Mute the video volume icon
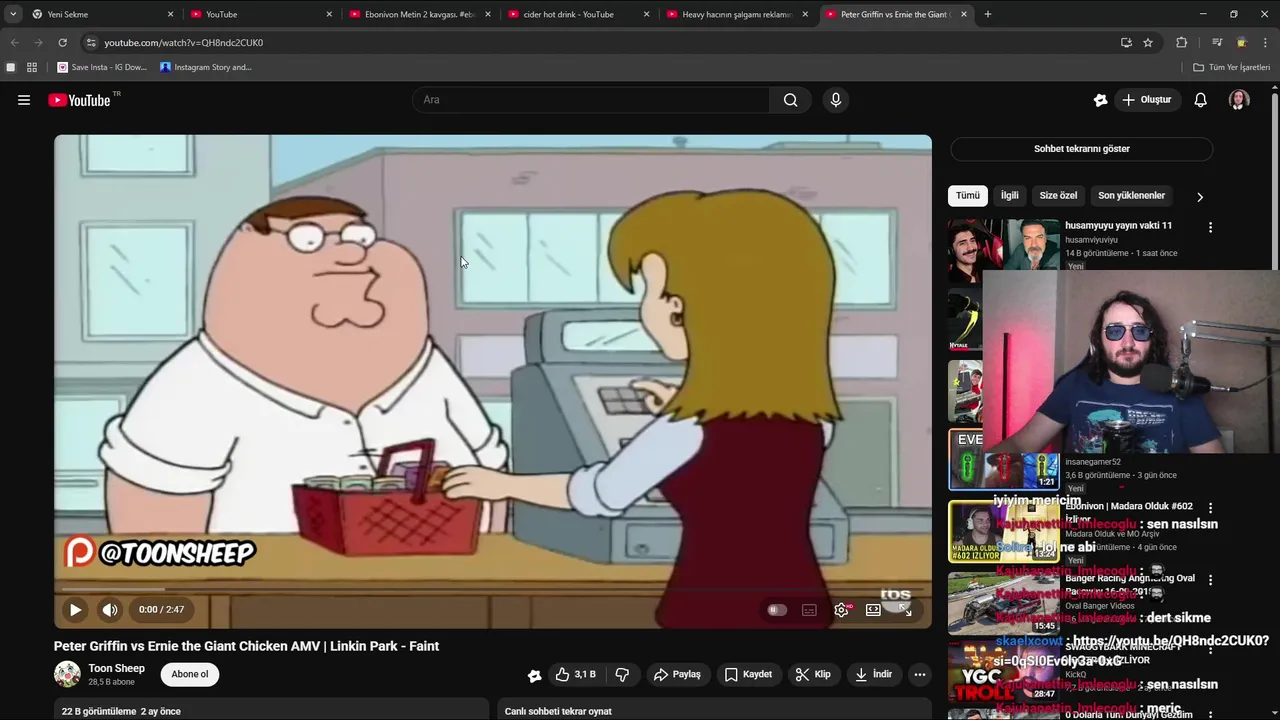The image size is (1280, 720). click(x=110, y=610)
